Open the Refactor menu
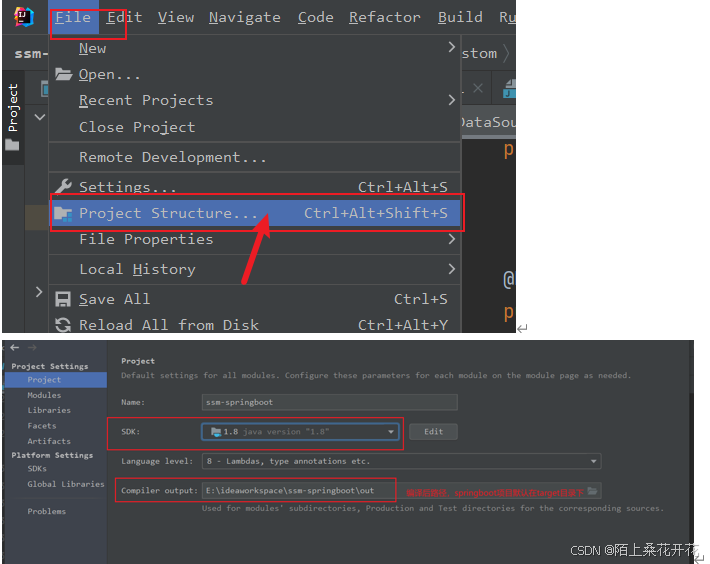710x564 pixels. coord(384,17)
